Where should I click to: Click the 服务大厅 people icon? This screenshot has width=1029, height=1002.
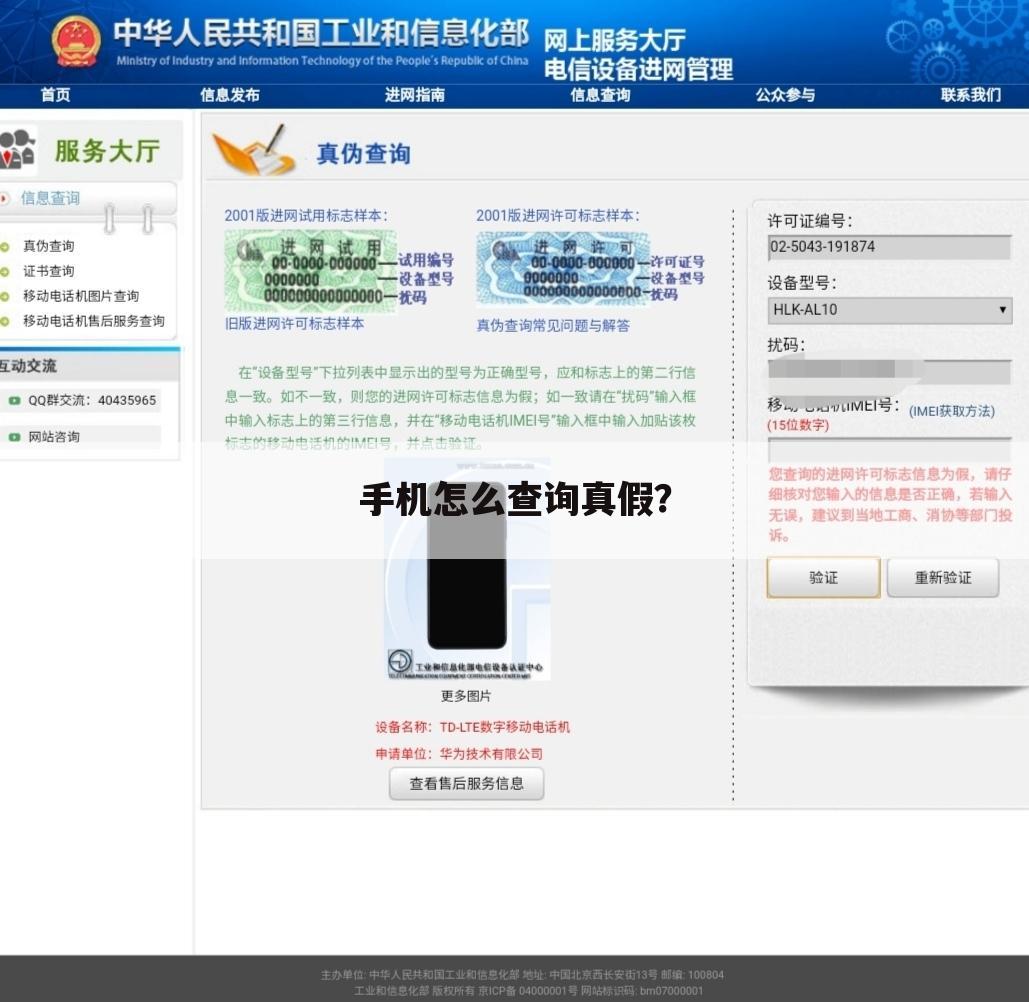(18, 149)
